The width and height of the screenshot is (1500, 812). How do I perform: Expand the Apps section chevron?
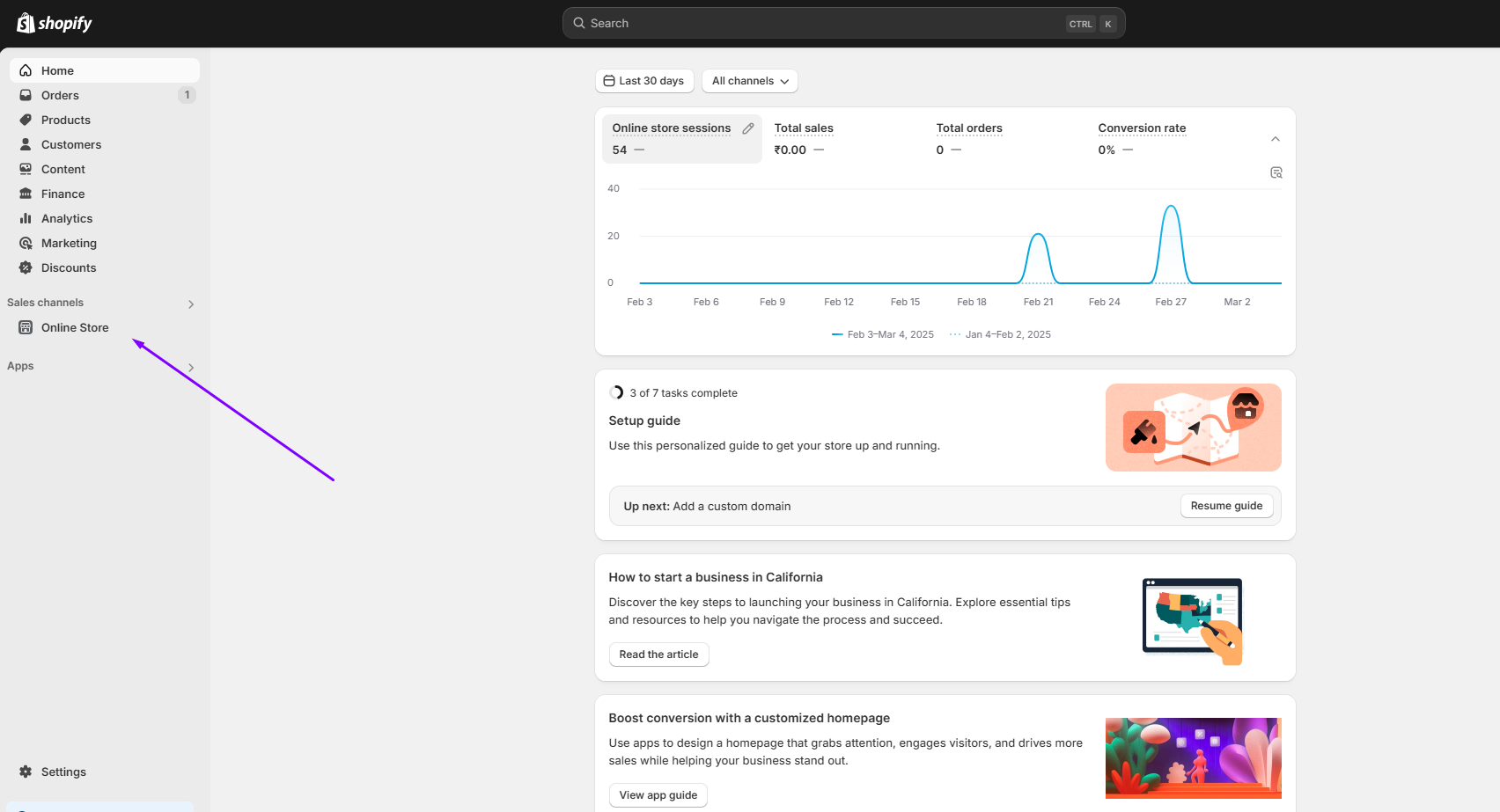point(191,368)
